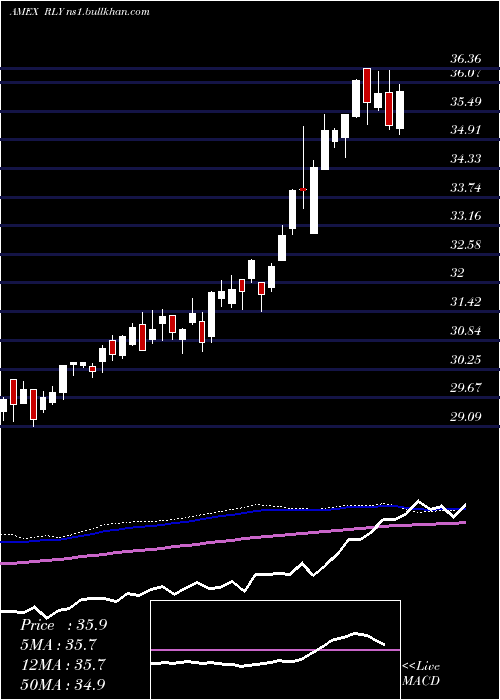The height and width of the screenshot is (700, 500).
Task: Click the tall red candle touching 36.36
Action: 367,85
